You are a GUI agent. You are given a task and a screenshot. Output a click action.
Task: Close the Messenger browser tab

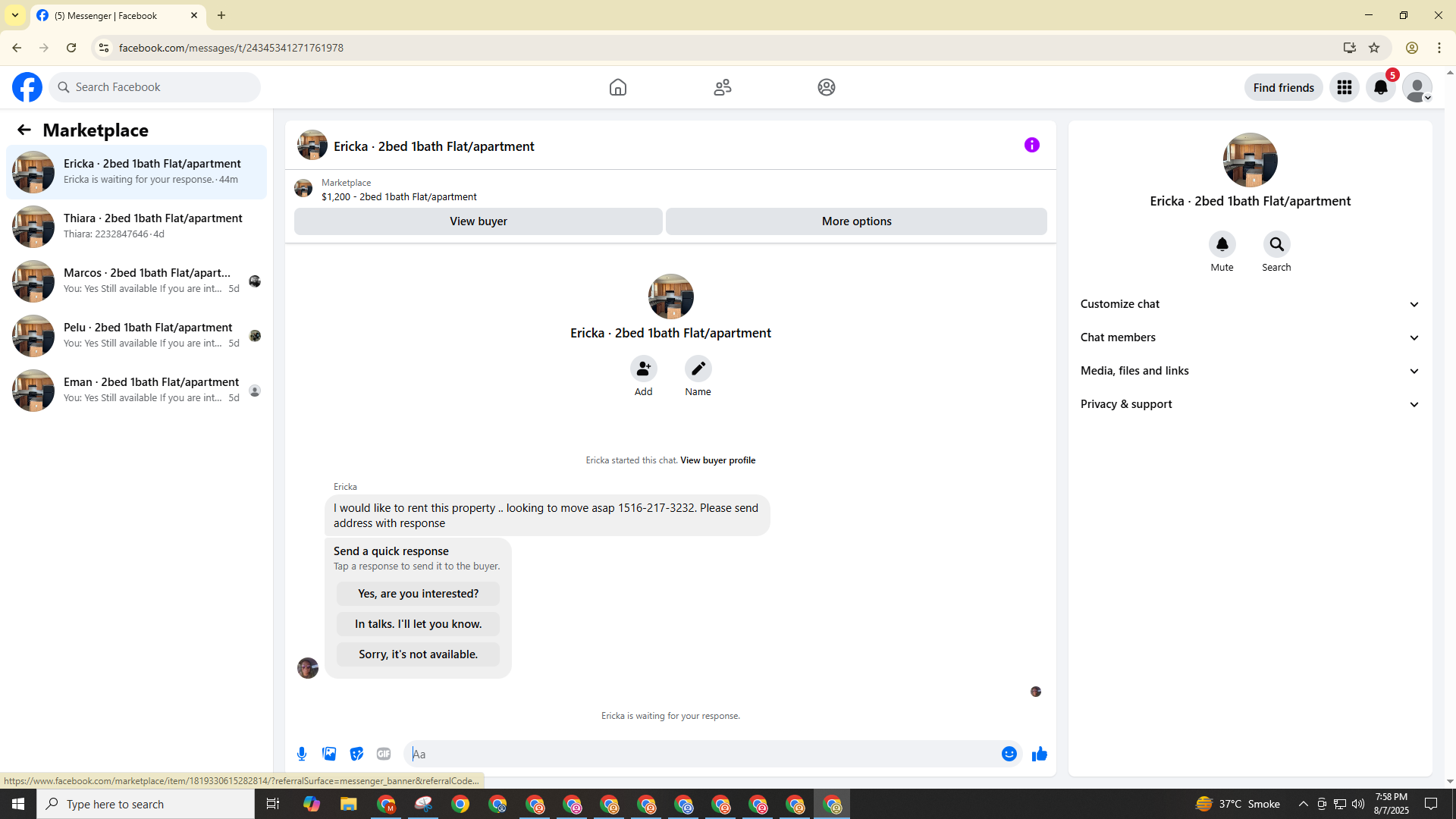194,15
